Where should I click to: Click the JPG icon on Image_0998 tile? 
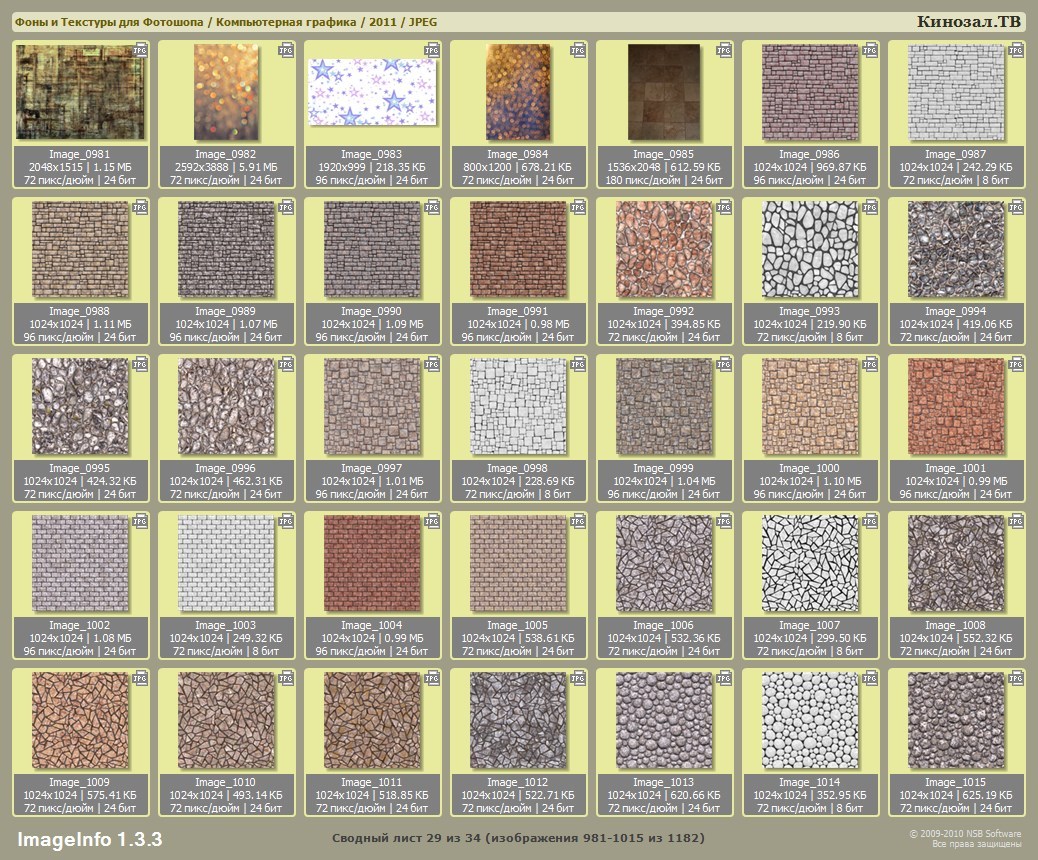tap(579, 363)
